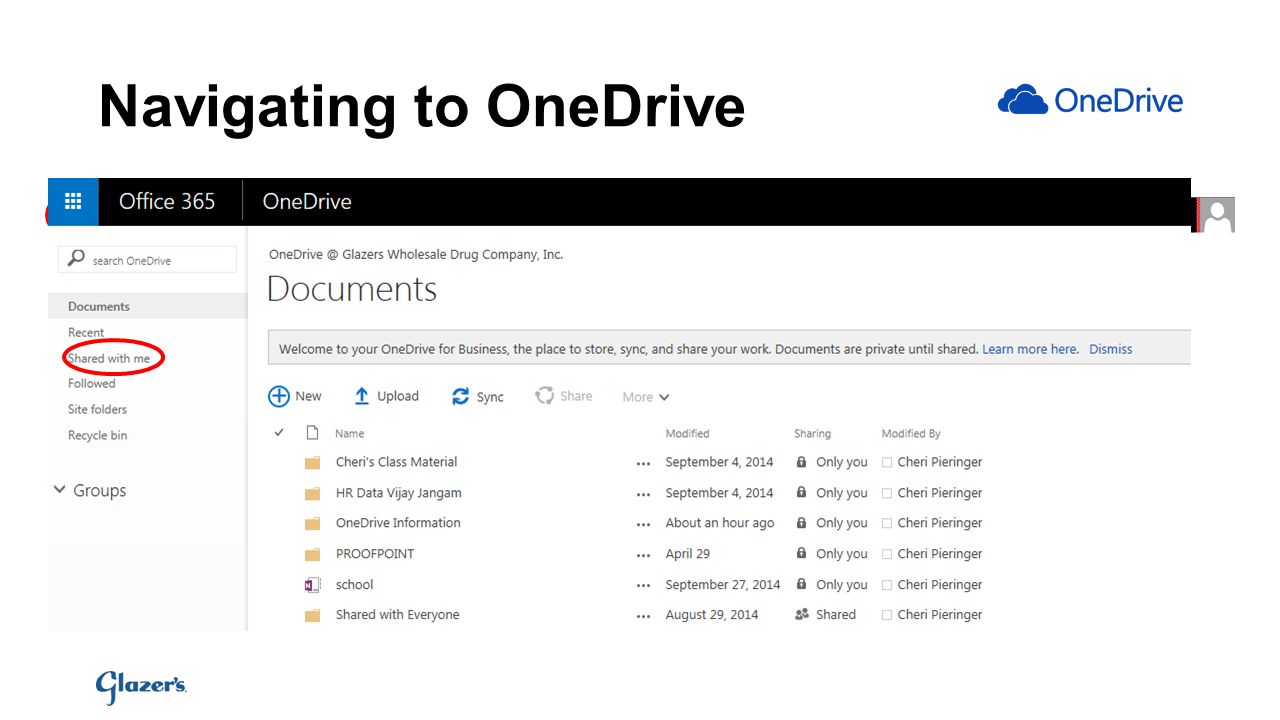Toggle presence box beside Cheri Pieringer, September 4 first row

pos(887,463)
